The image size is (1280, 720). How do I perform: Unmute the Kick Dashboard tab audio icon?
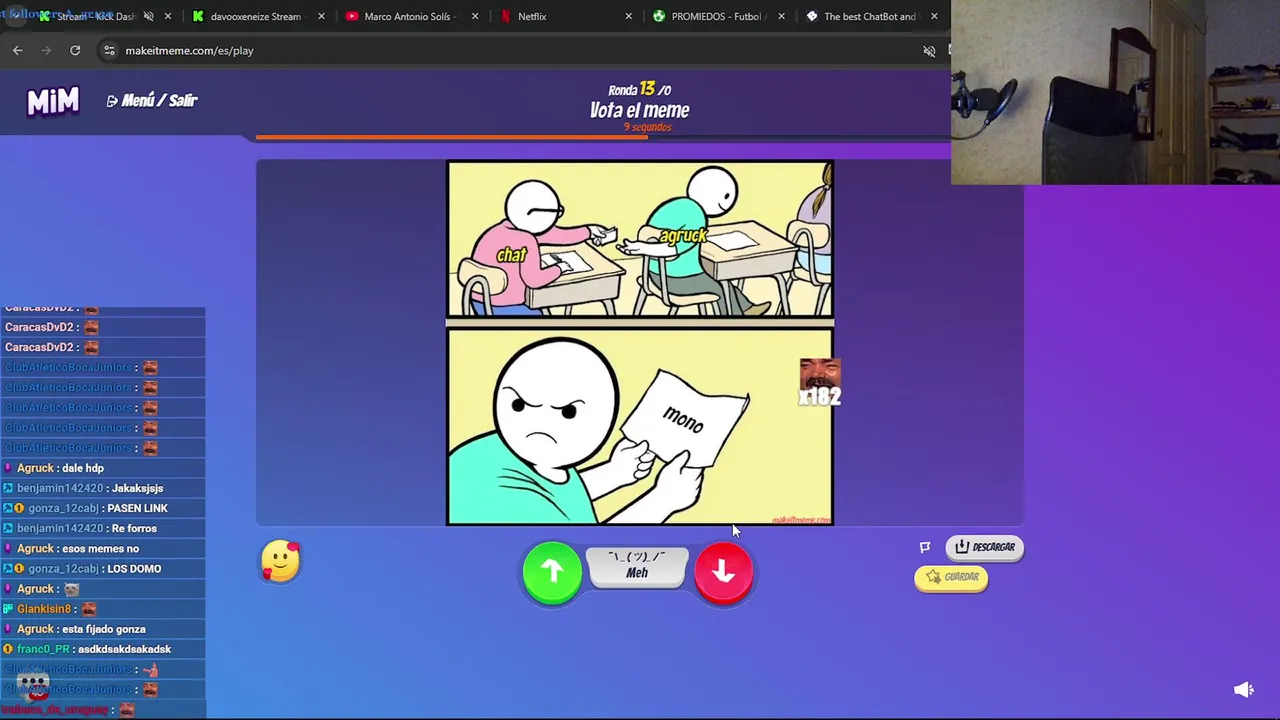[148, 16]
